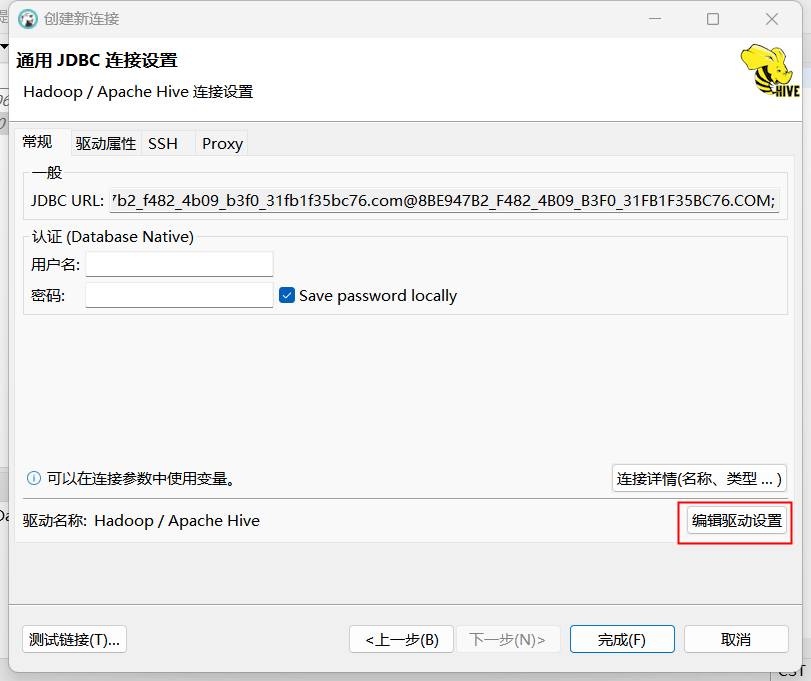Click 测试链接(T)... button
Screen dimensions: 811x681
(x=74, y=640)
